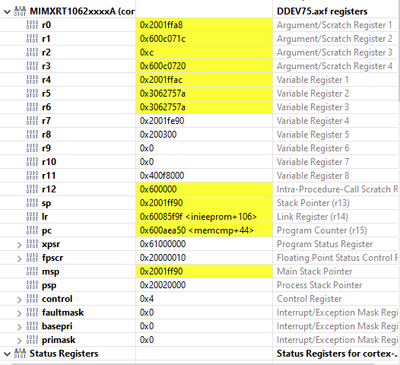Click the Status Registers for cortex description

click(337, 353)
